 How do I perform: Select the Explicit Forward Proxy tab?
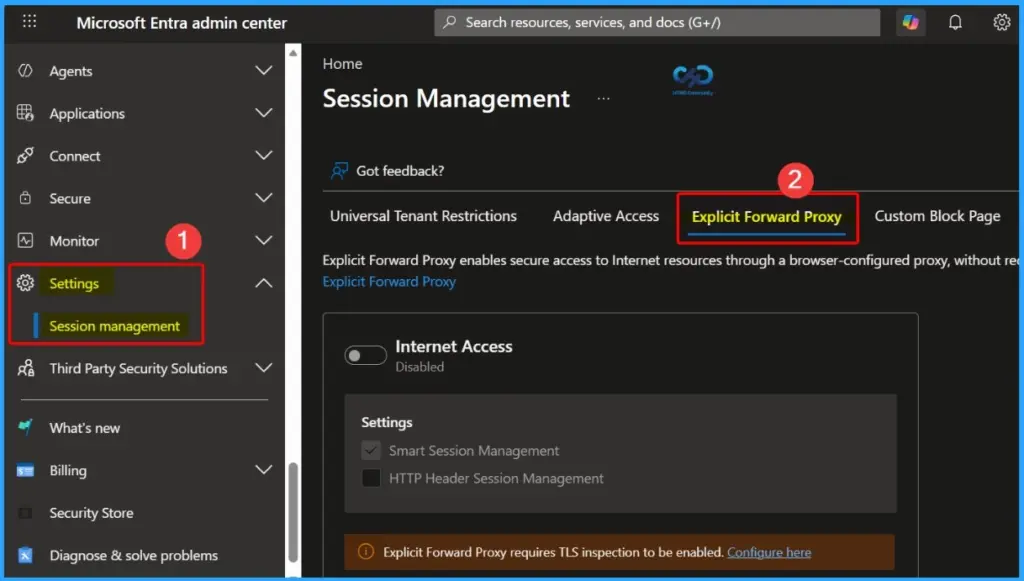(767, 217)
